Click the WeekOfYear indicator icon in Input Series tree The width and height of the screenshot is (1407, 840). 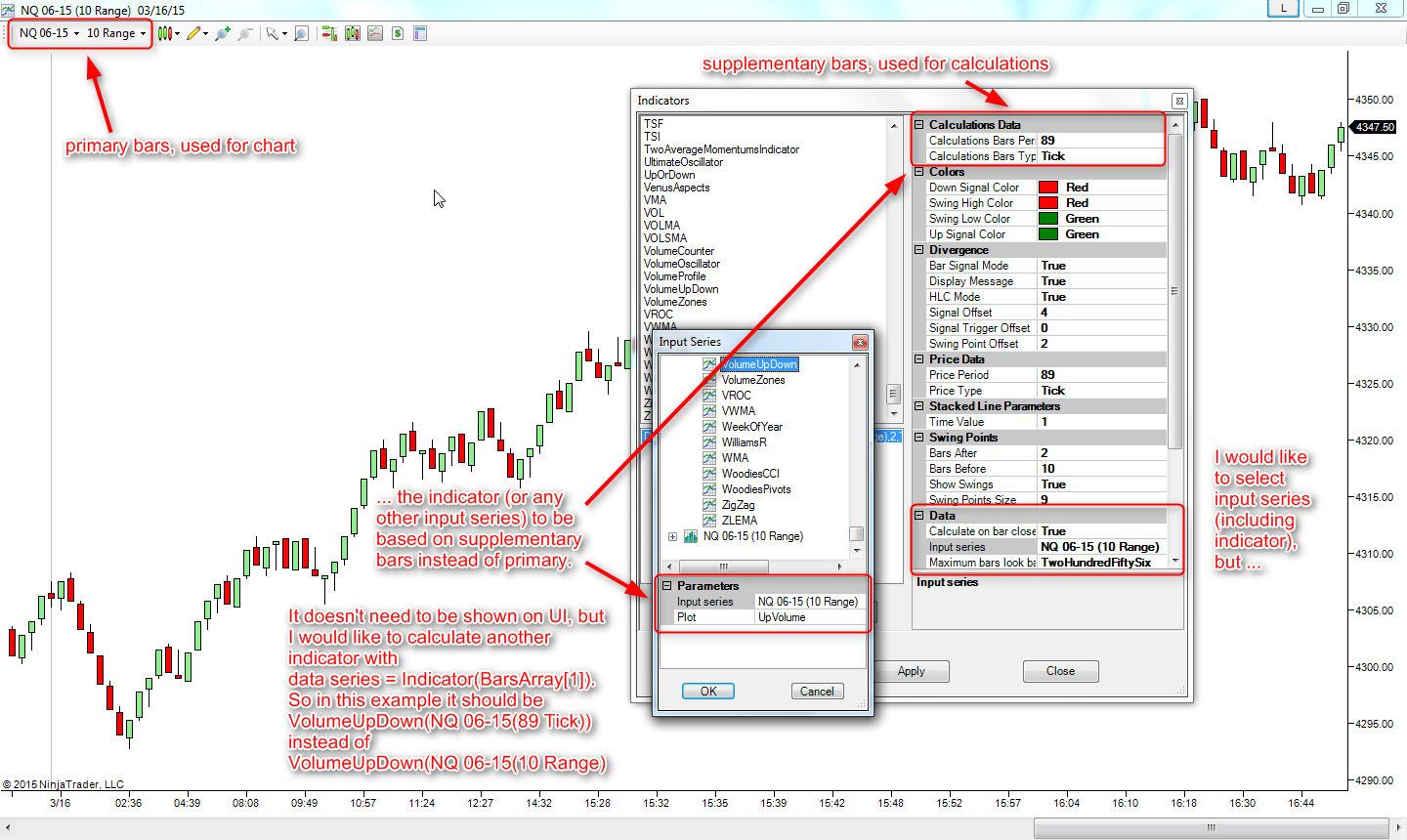pos(709,427)
